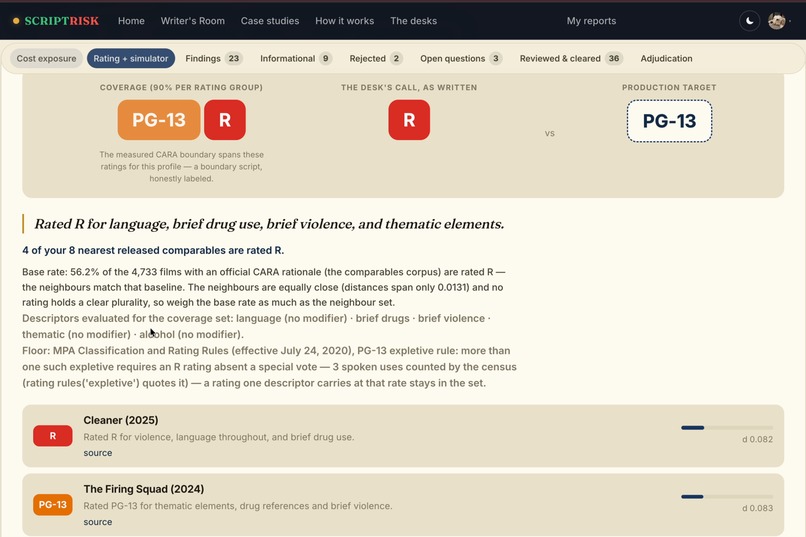
Task: Click the Open questions count 3
Action: pos(496,59)
